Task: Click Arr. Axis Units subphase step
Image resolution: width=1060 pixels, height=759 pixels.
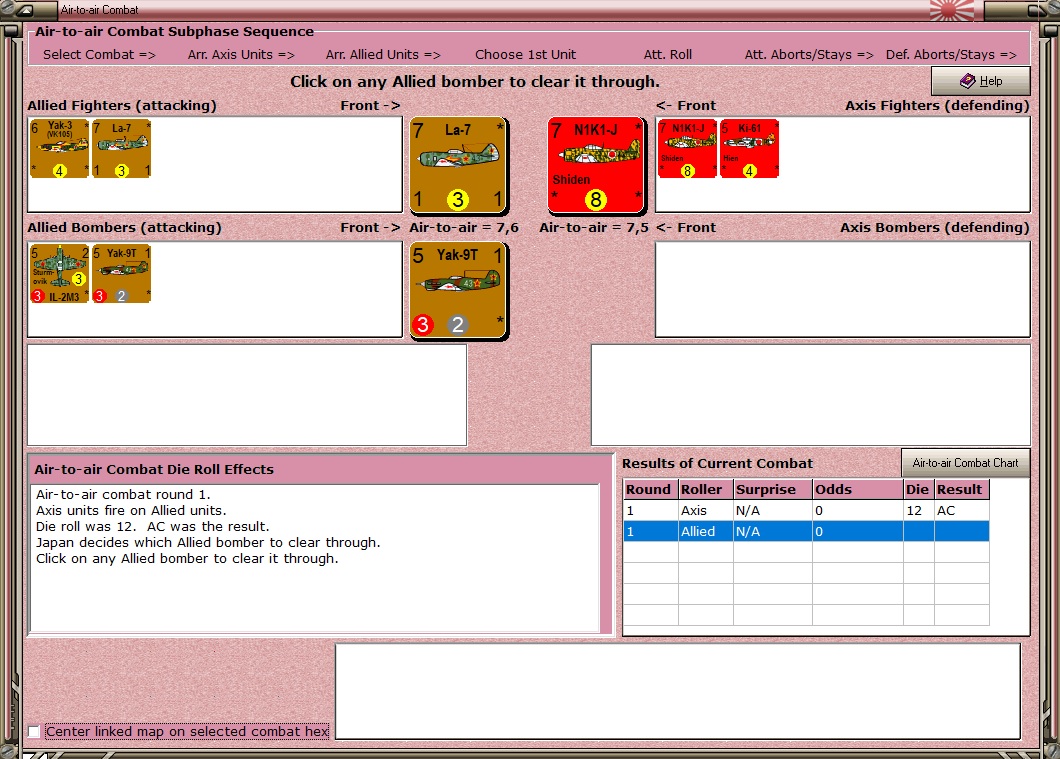Action: (241, 55)
